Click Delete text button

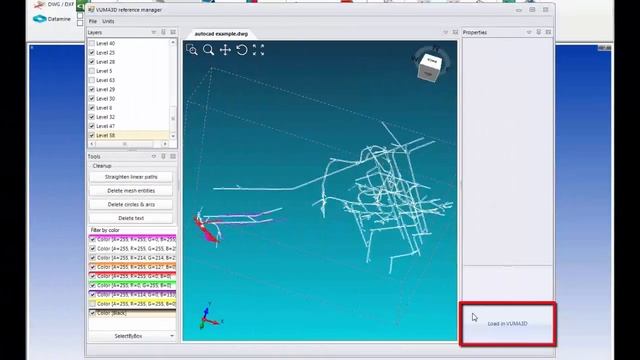(x=131, y=218)
